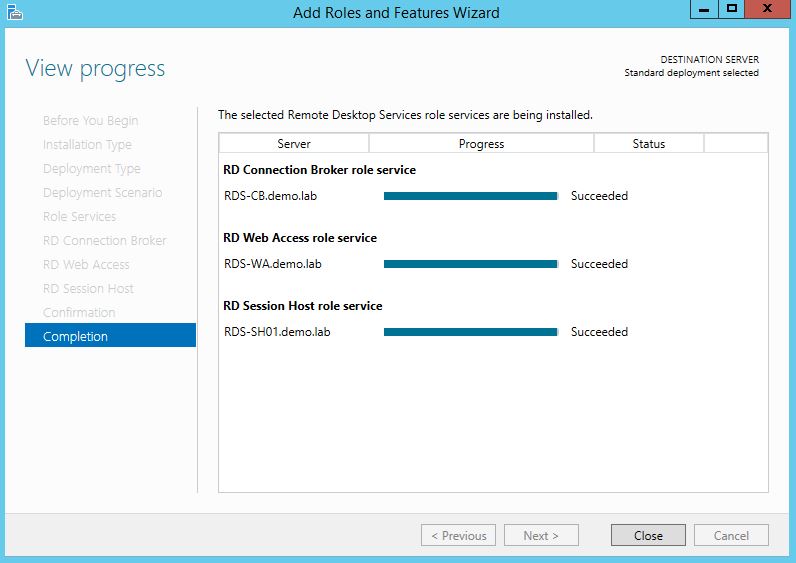Click the Server column header
Screen dimensions: 796x563
(294, 144)
